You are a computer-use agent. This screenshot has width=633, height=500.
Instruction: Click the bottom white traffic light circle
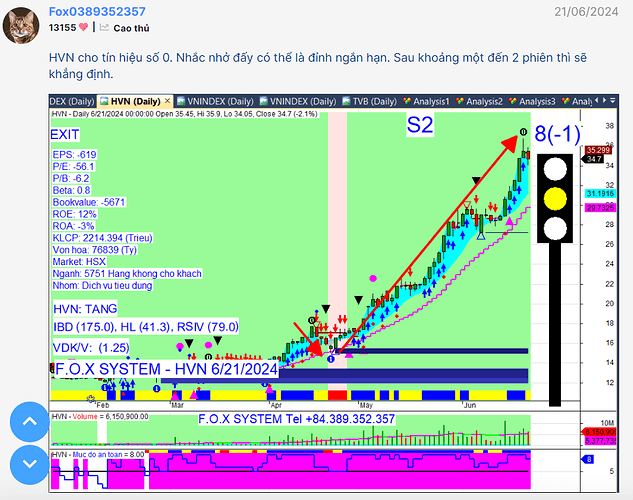tap(555, 229)
